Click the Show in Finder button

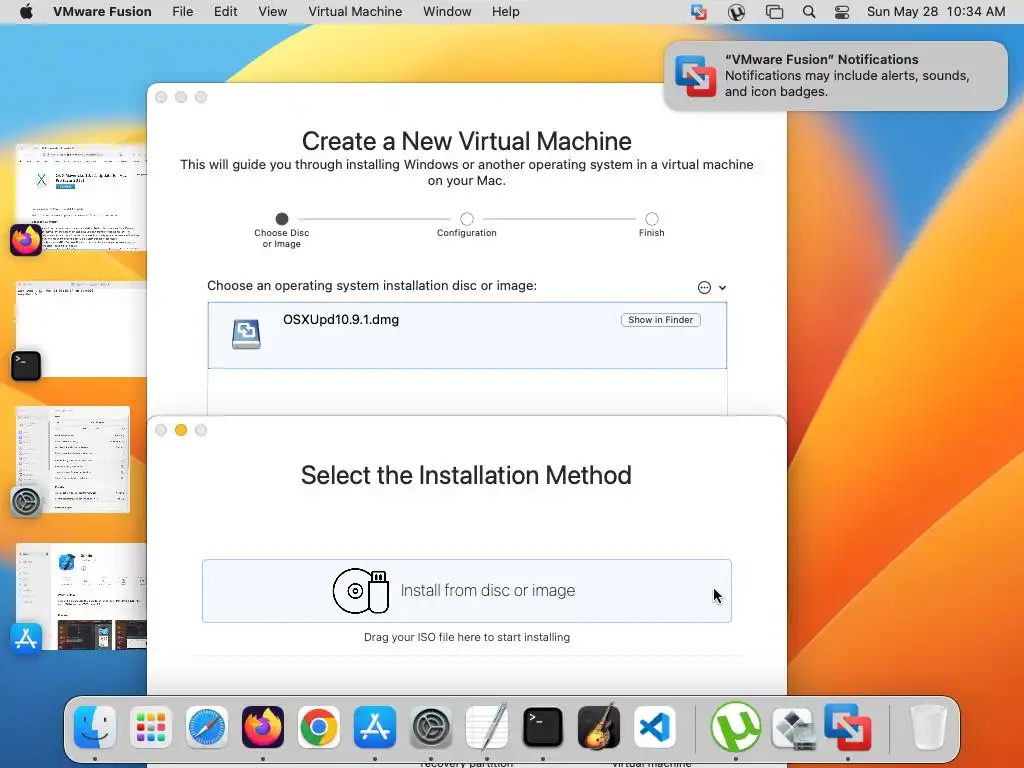pyautogui.click(x=660, y=320)
